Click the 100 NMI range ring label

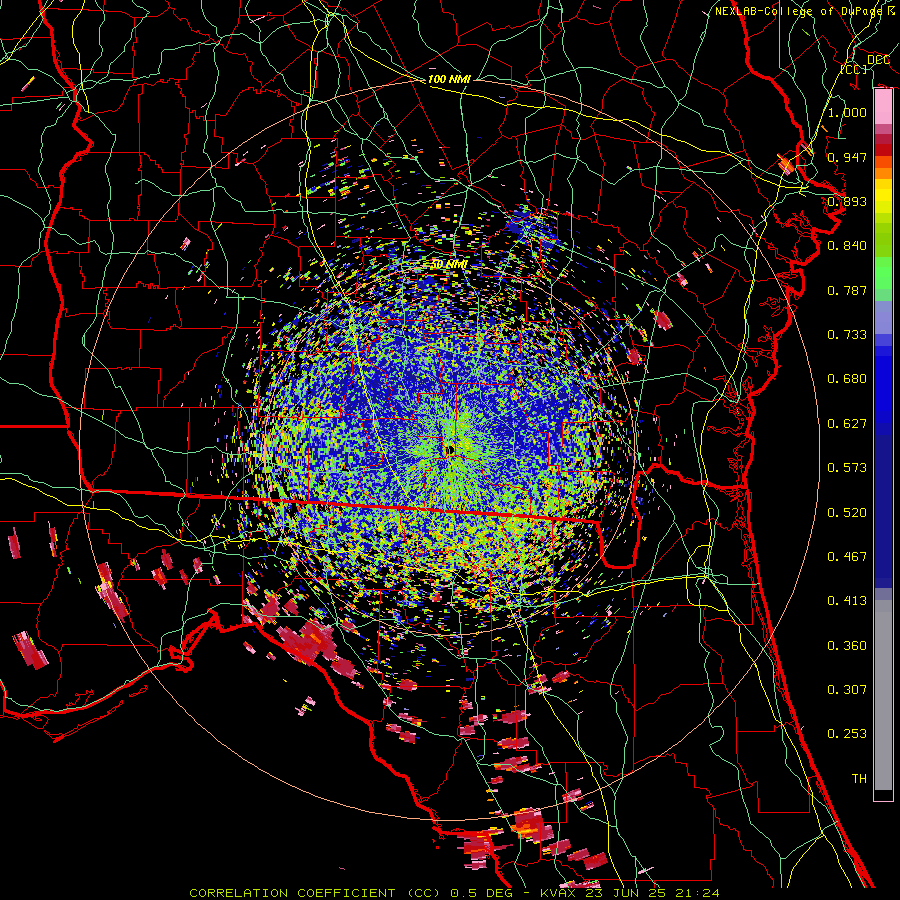pyautogui.click(x=449, y=79)
